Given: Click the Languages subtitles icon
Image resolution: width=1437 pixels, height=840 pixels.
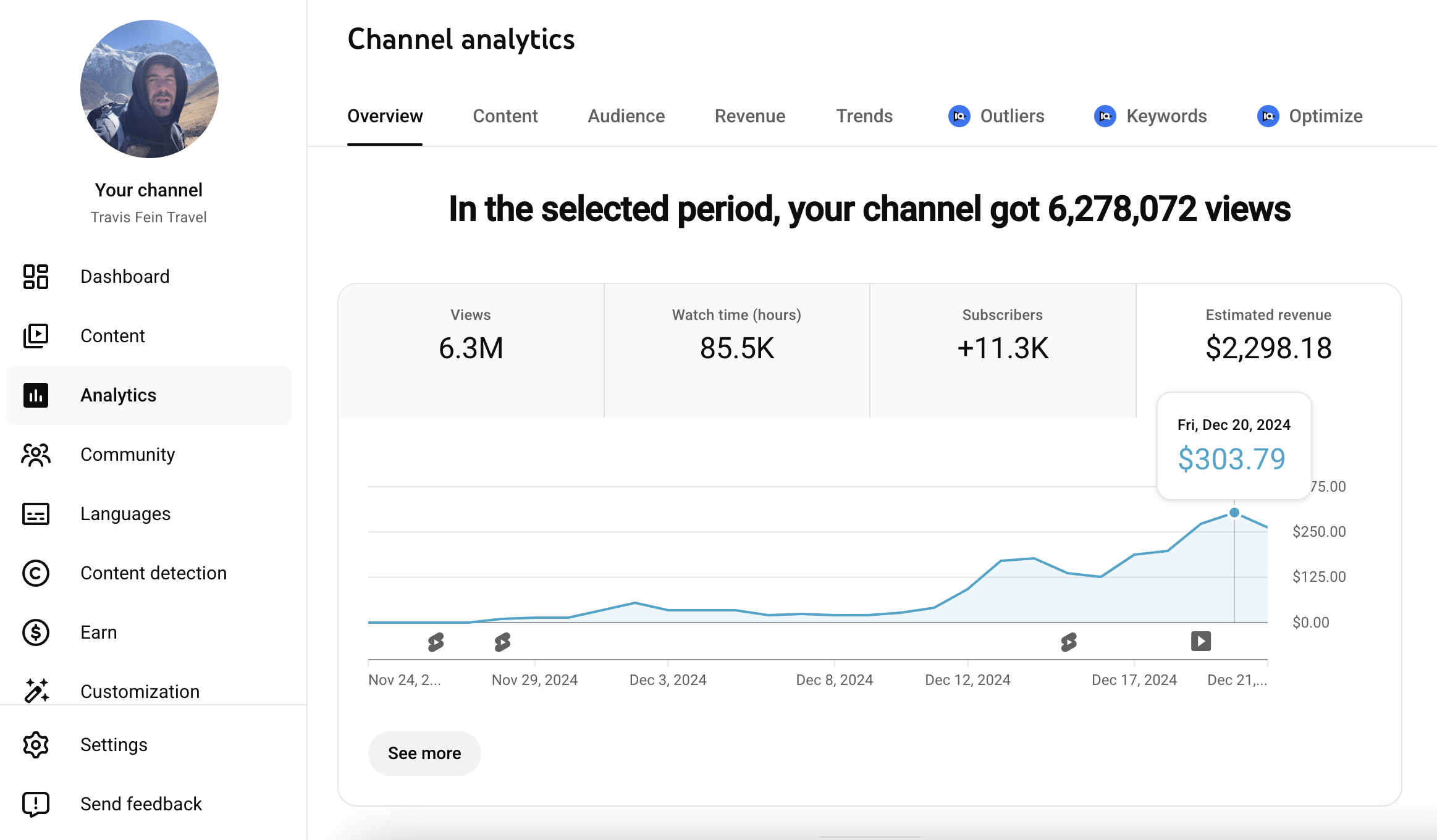Looking at the screenshot, I should (x=36, y=514).
